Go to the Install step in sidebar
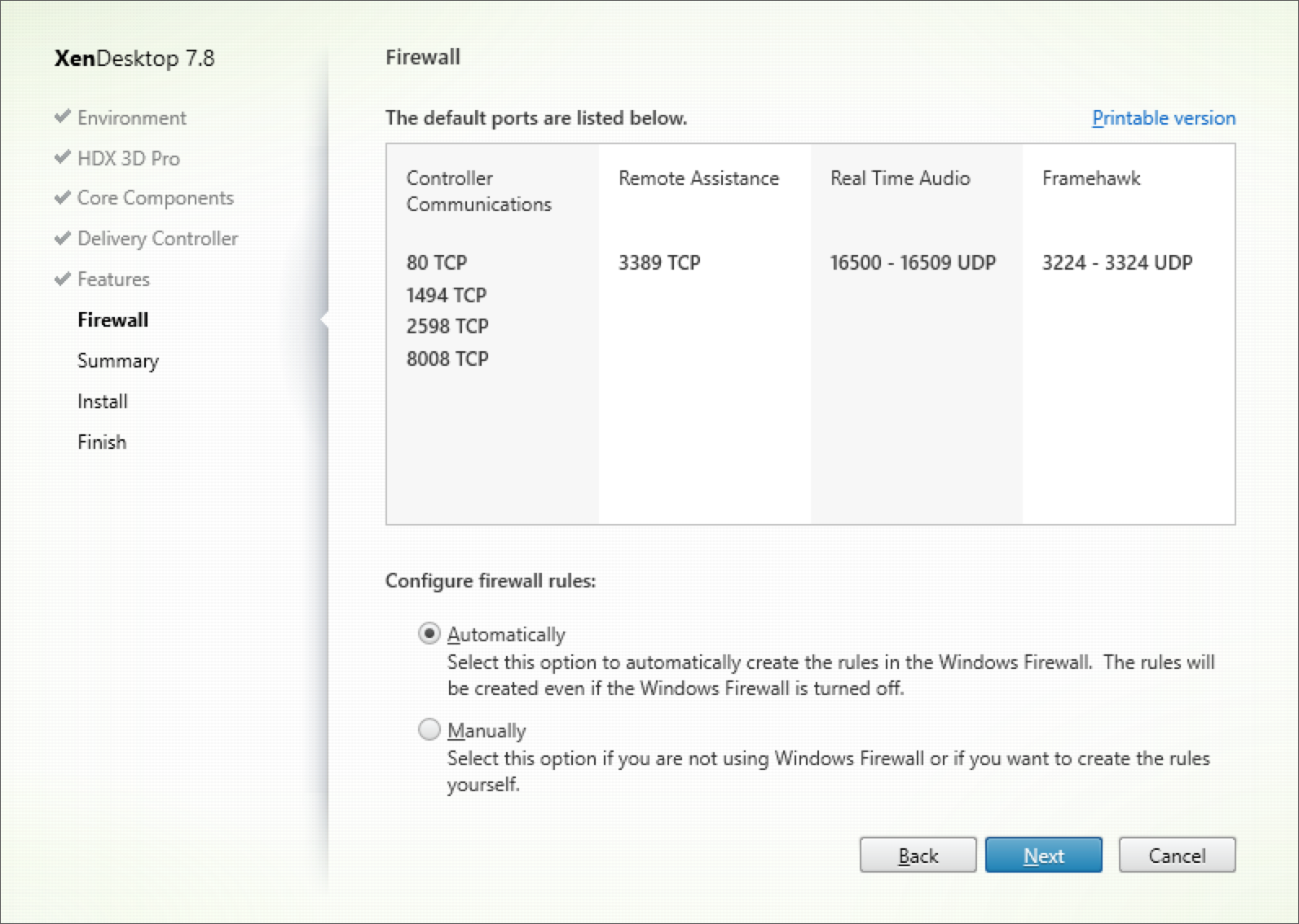 [103, 402]
